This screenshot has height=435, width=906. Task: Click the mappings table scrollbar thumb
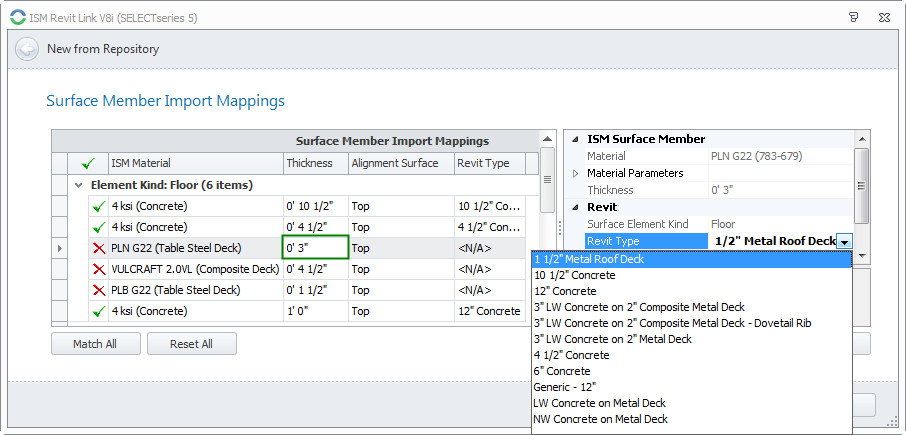pyautogui.click(x=547, y=180)
